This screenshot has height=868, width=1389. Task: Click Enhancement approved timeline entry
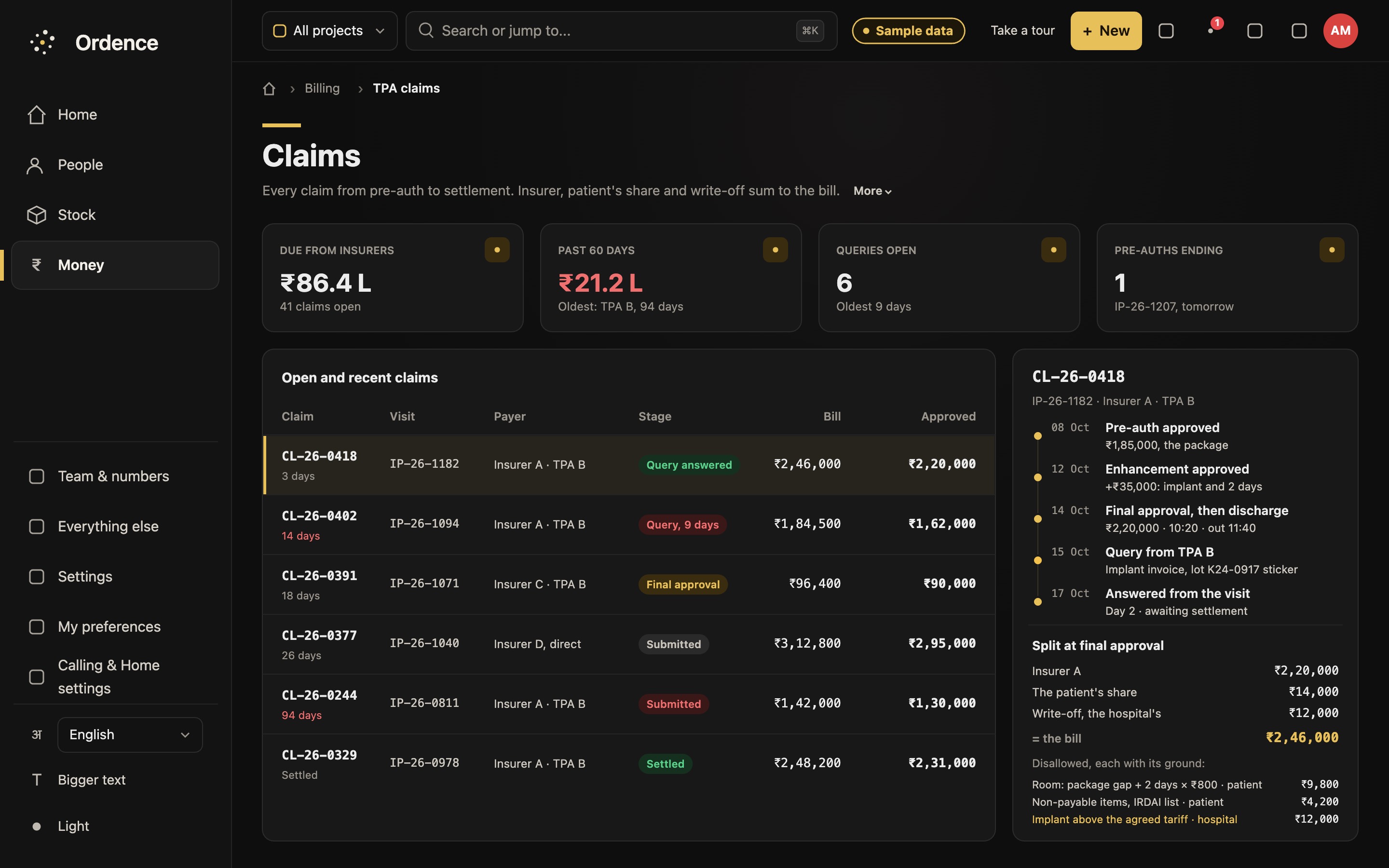(x=1185, y=477)
